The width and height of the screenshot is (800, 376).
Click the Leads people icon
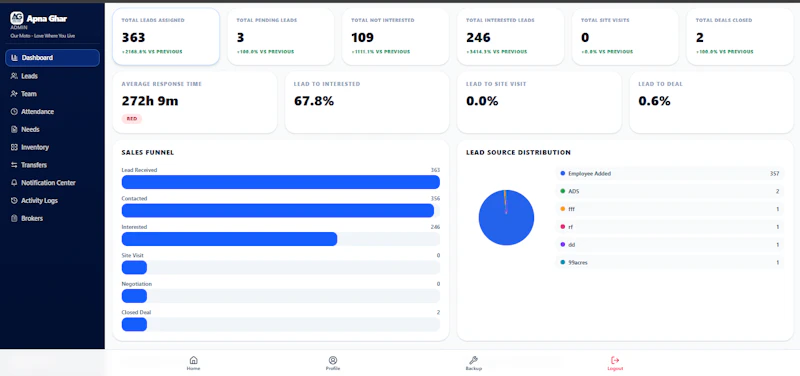14,76
